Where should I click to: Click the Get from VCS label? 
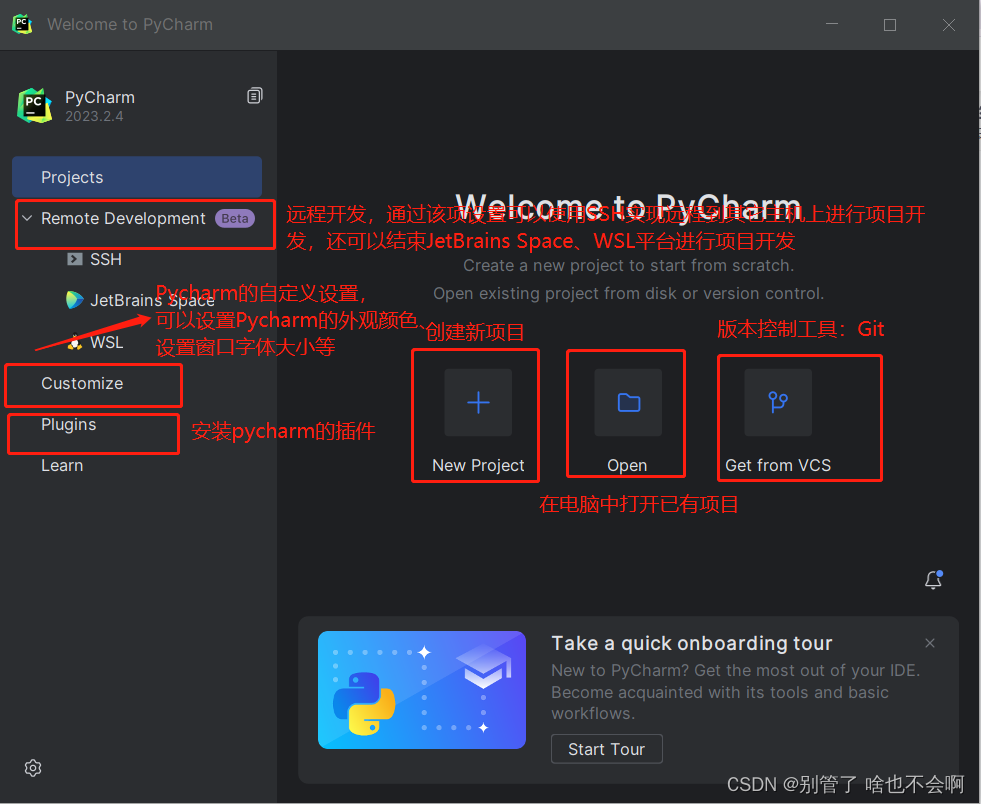[778, 466]
